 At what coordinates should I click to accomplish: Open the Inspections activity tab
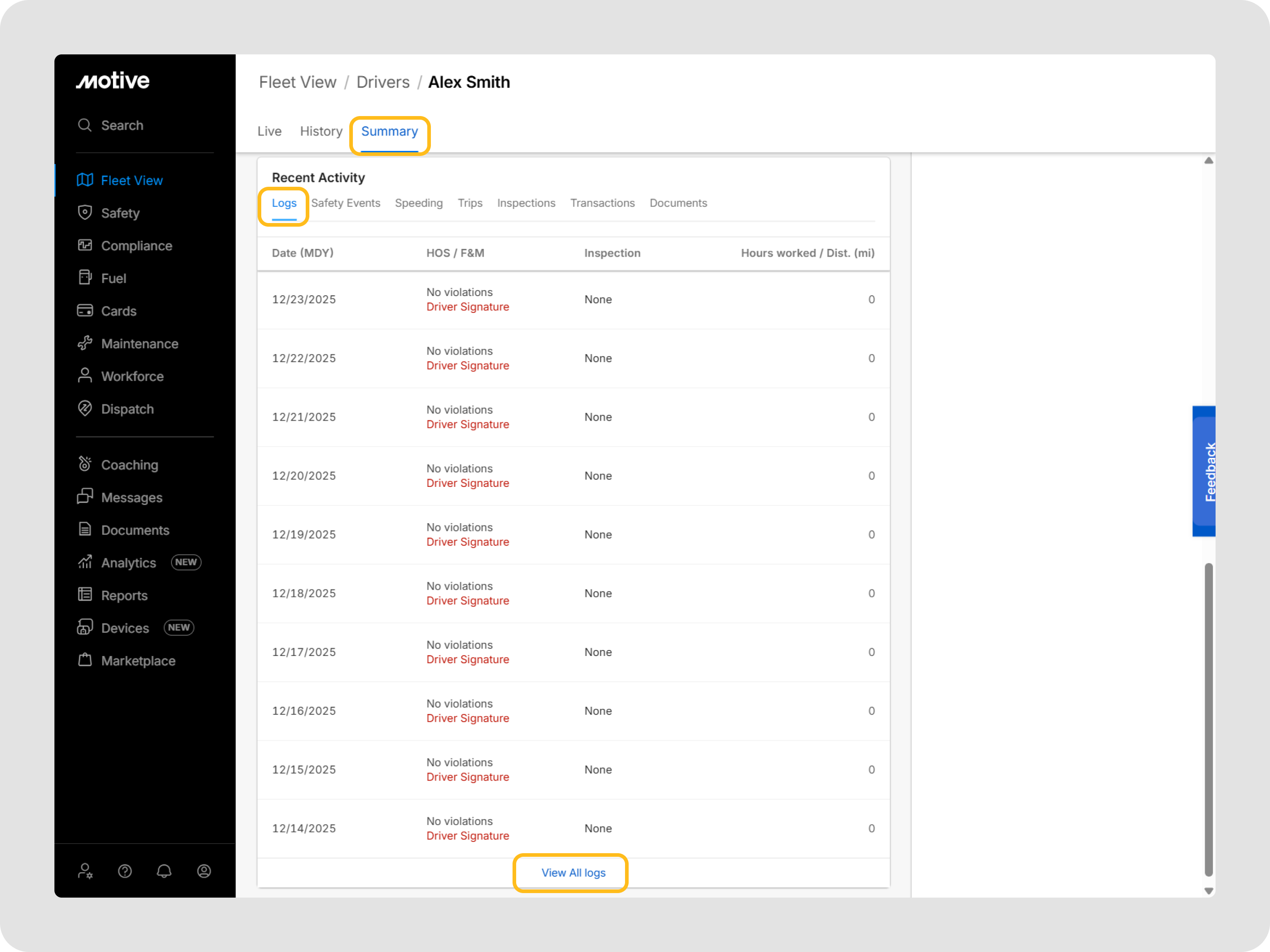(x=526, y=203)
